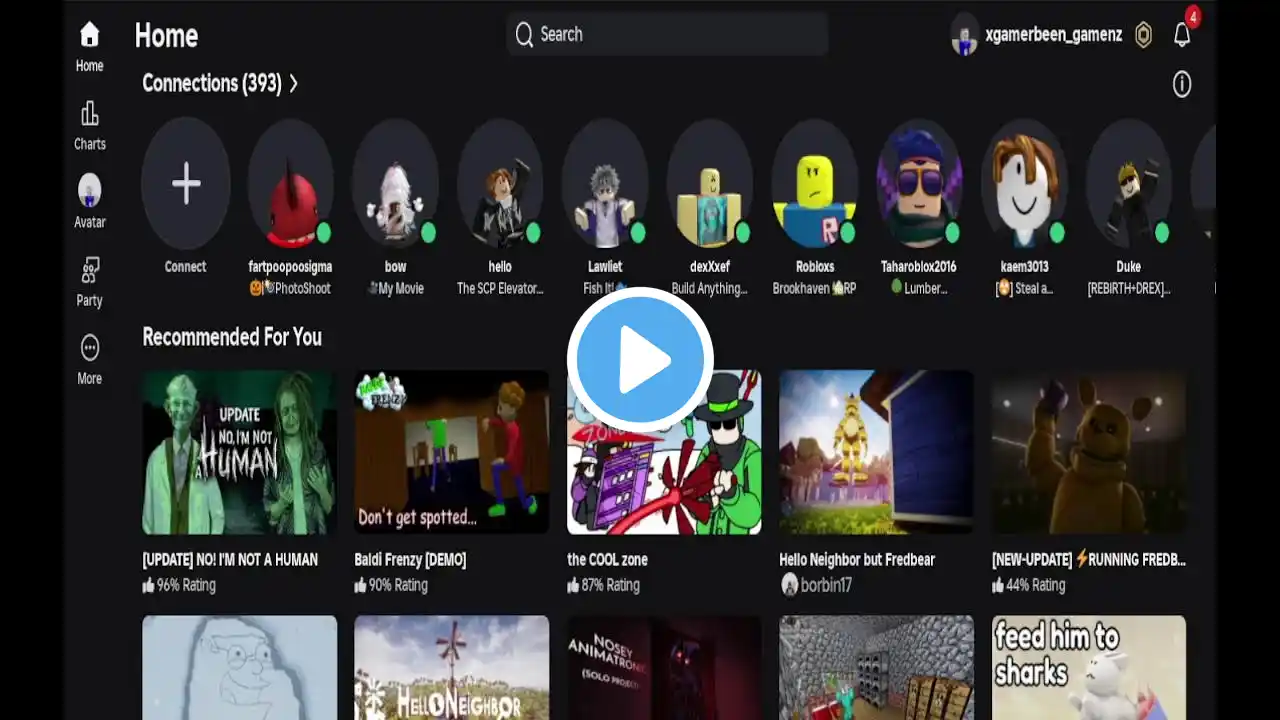The width and height of the screenshot is (1280, 720).
Task: Open the RUNNING FREDB... game thumbnail
Action: pos(1089,452)
